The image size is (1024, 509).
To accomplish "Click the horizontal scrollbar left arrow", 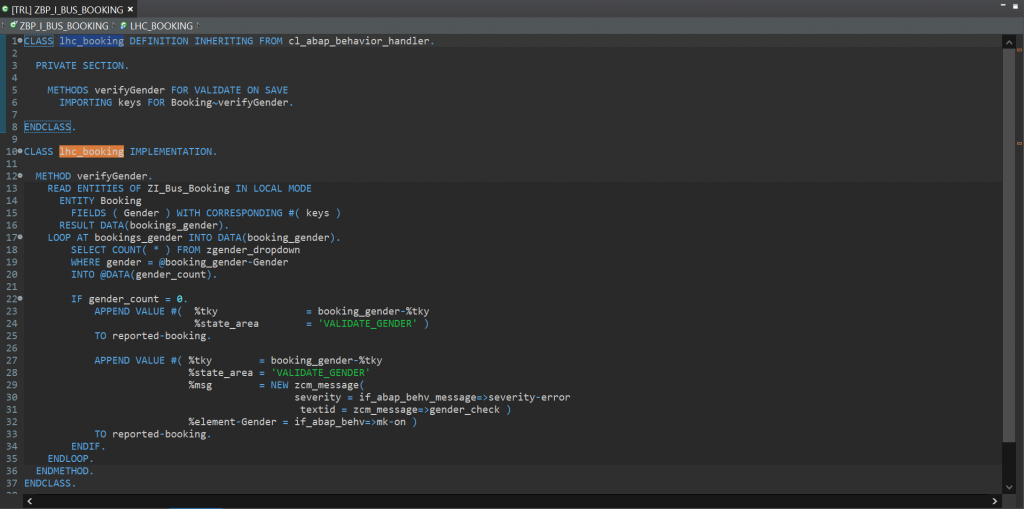I will coord(29,501).
